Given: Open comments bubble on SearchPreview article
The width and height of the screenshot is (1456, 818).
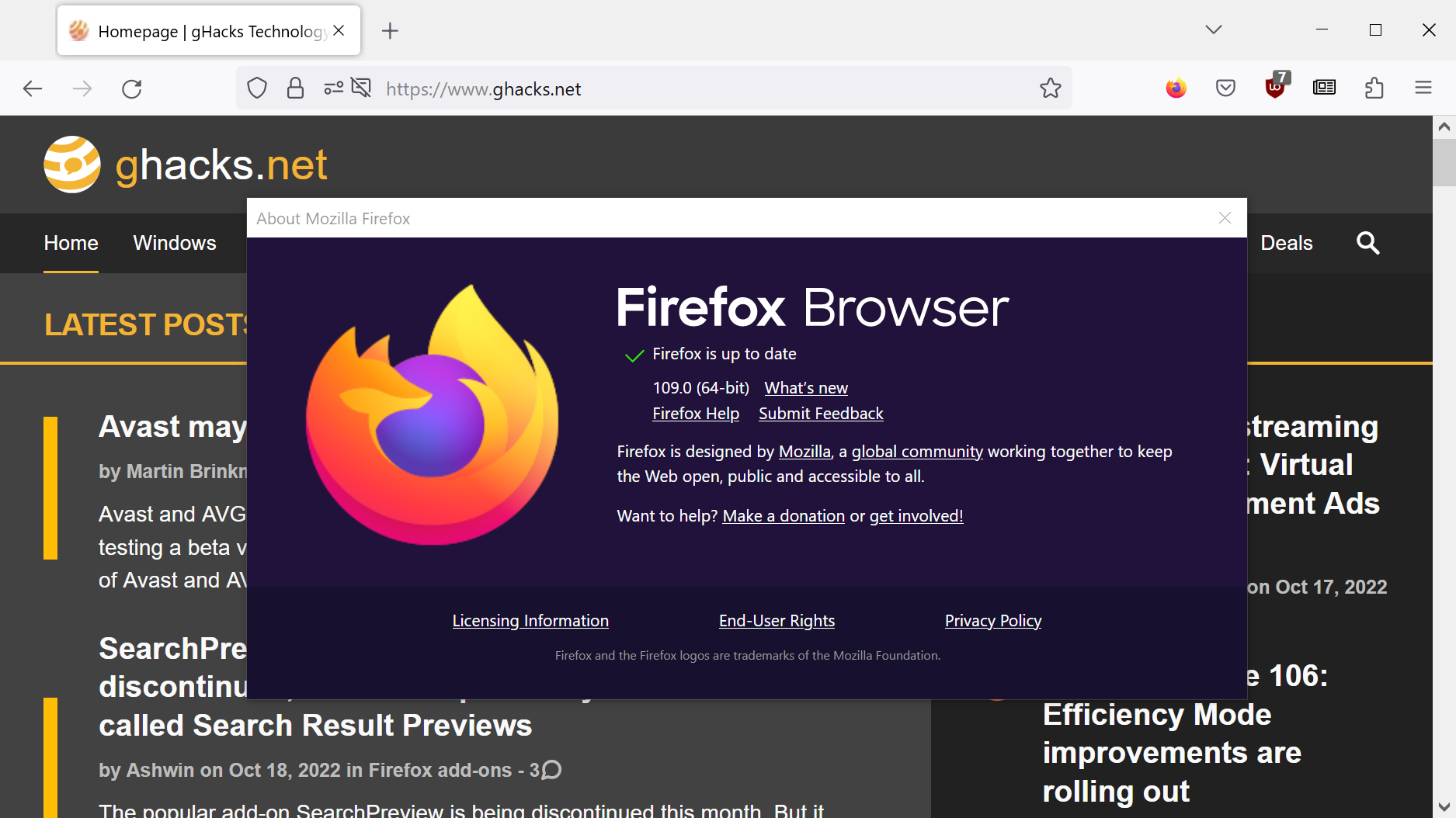Looking at the screenshot, I should pos(551,770).
